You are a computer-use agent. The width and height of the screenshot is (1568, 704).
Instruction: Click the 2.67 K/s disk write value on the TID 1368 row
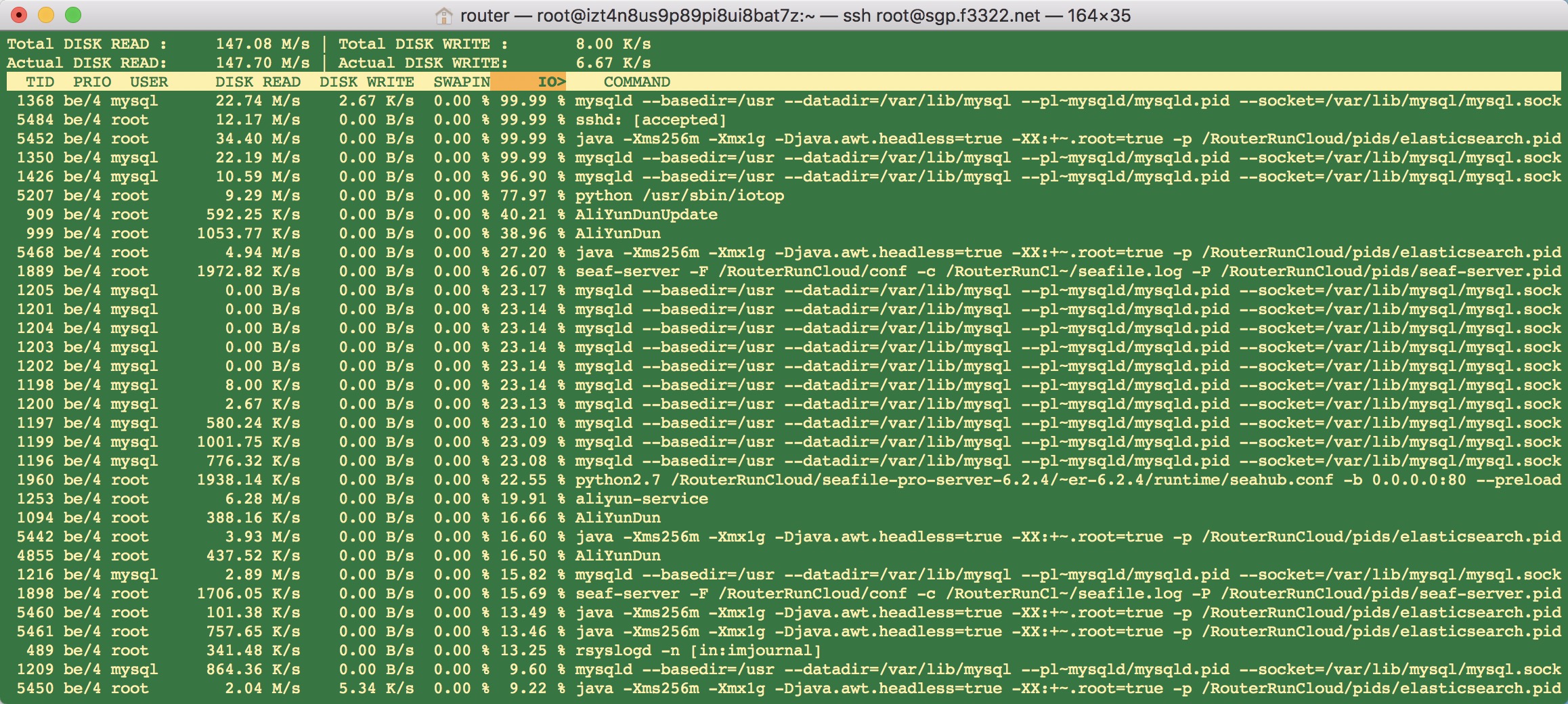point(376,101)
